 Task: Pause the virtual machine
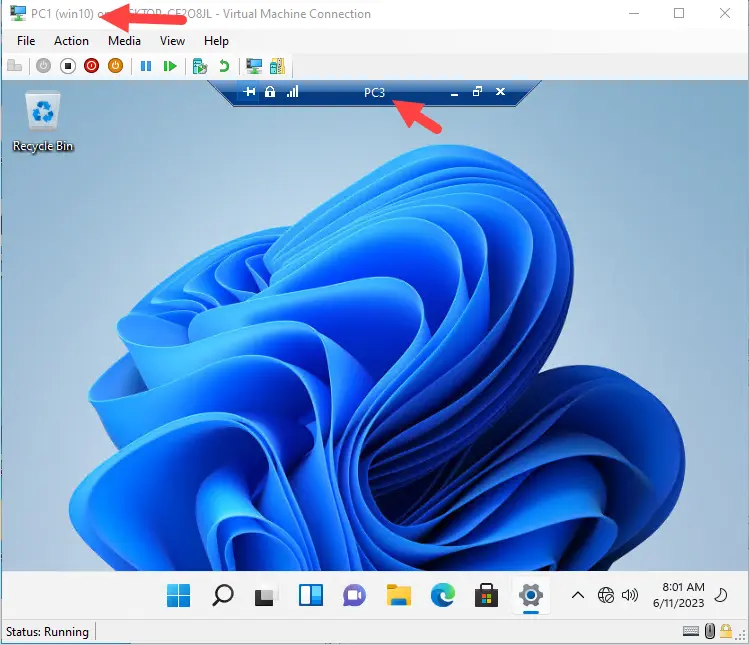[x=146, y=66]
